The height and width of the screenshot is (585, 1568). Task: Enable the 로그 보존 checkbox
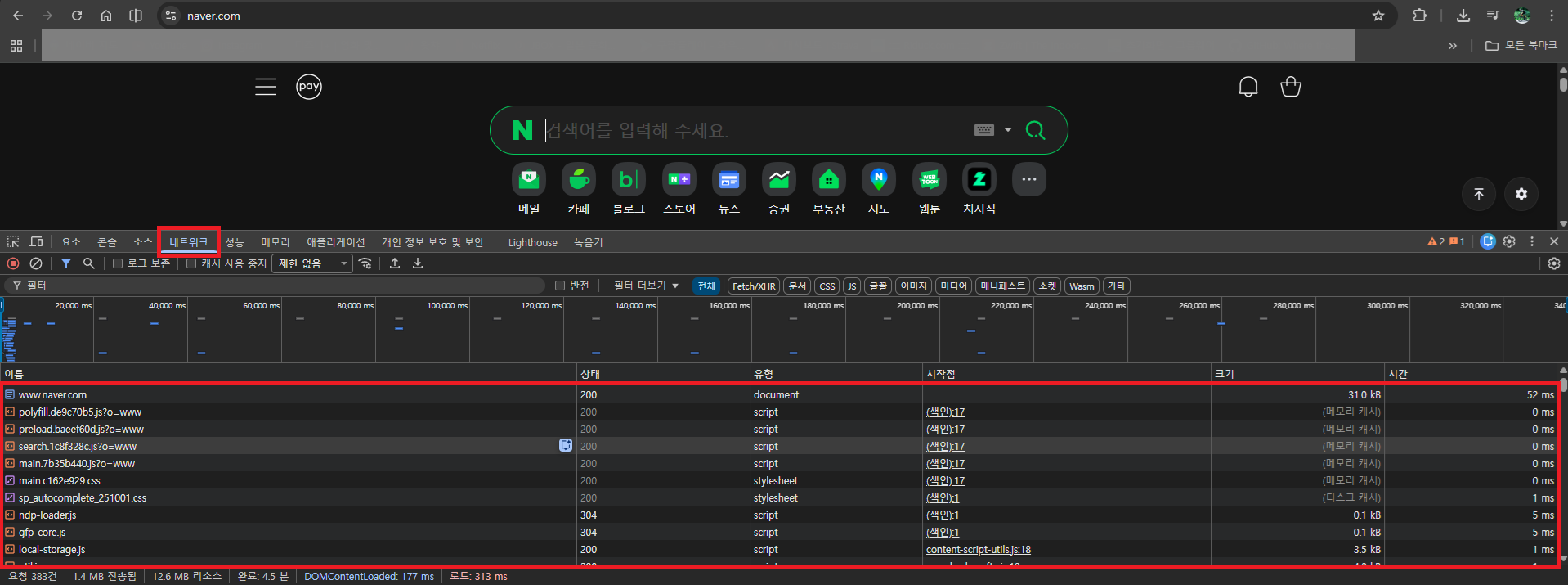point(118,263)
